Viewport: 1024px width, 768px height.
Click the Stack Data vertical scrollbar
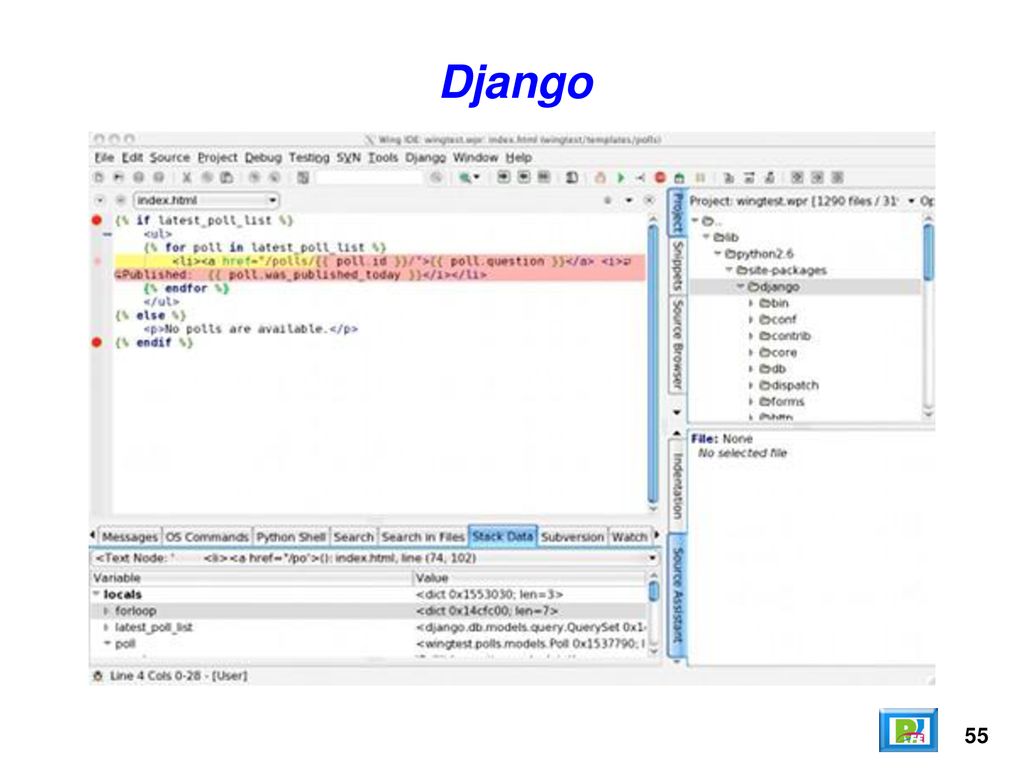coord(654,614)
